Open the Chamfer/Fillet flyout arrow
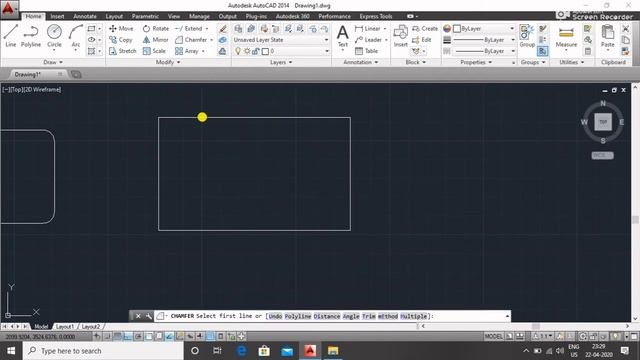 211,40
